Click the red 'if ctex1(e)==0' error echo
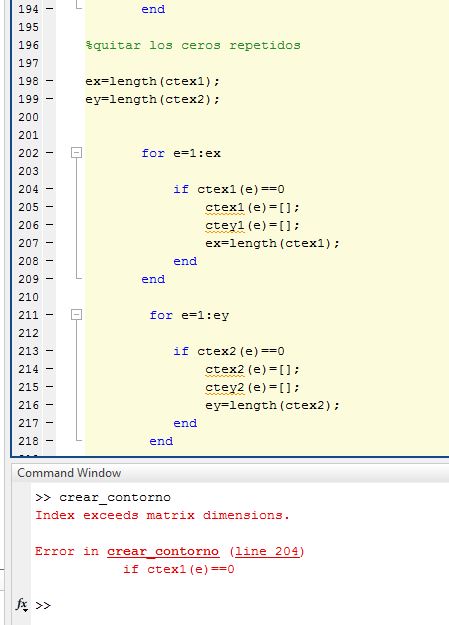Viewport: 449px width, 625px height. point(179,569)
